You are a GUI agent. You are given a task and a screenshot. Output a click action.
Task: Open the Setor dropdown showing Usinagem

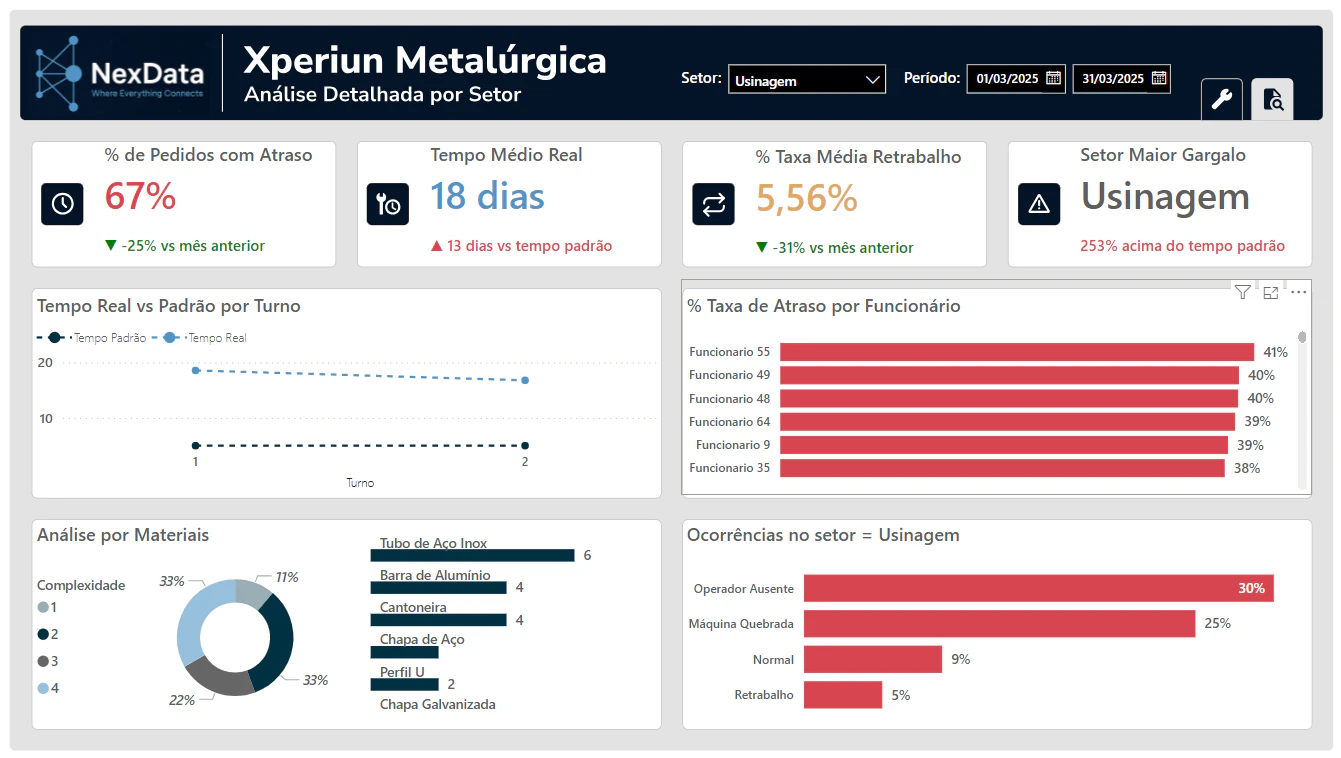tap(807, 79)
